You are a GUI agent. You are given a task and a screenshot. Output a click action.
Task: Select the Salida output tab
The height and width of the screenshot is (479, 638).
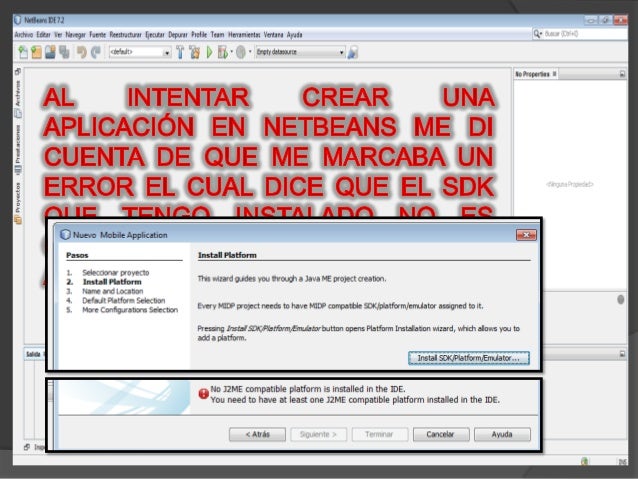pyautogui.click(x=33, y=354)
